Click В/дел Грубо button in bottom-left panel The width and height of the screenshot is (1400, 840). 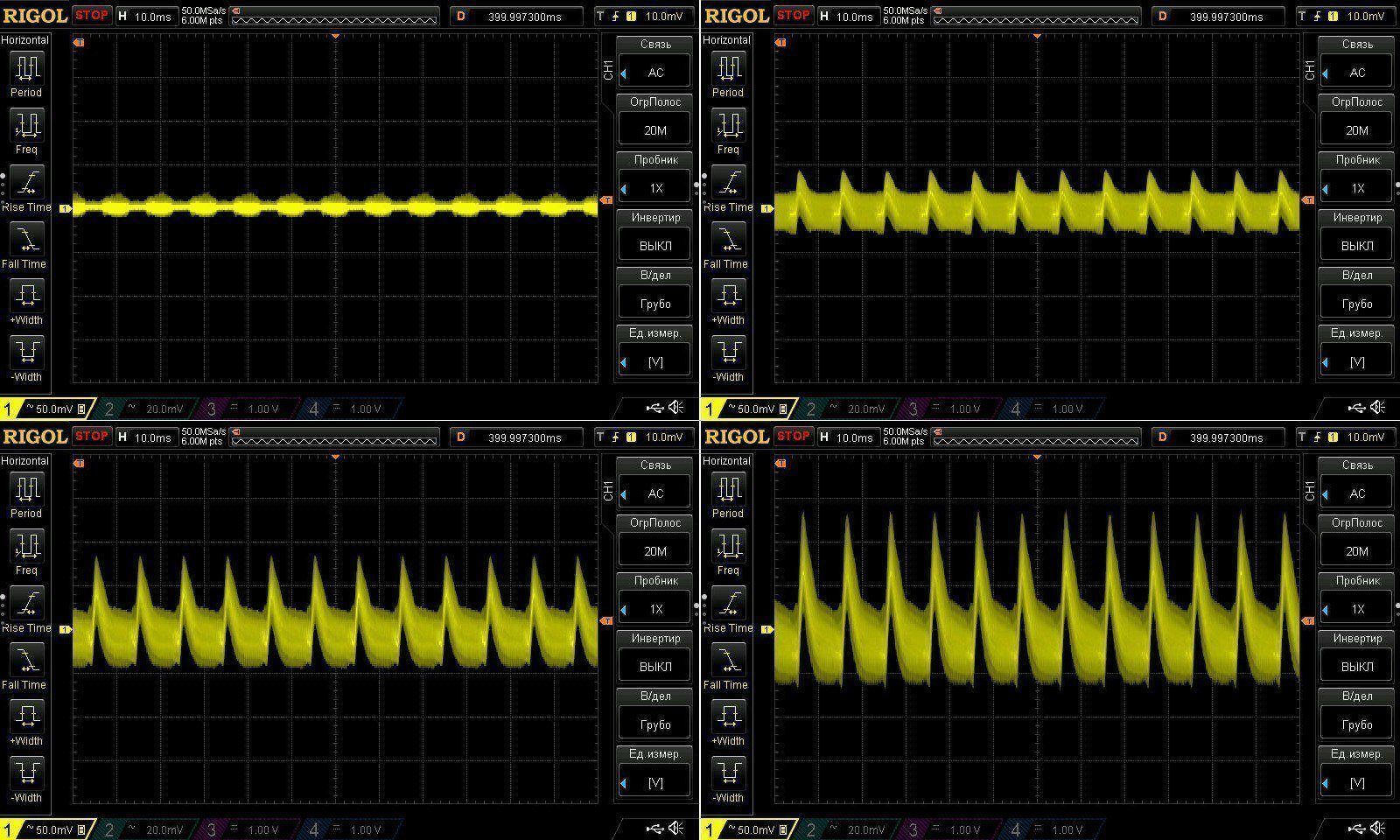pos(654,724)
